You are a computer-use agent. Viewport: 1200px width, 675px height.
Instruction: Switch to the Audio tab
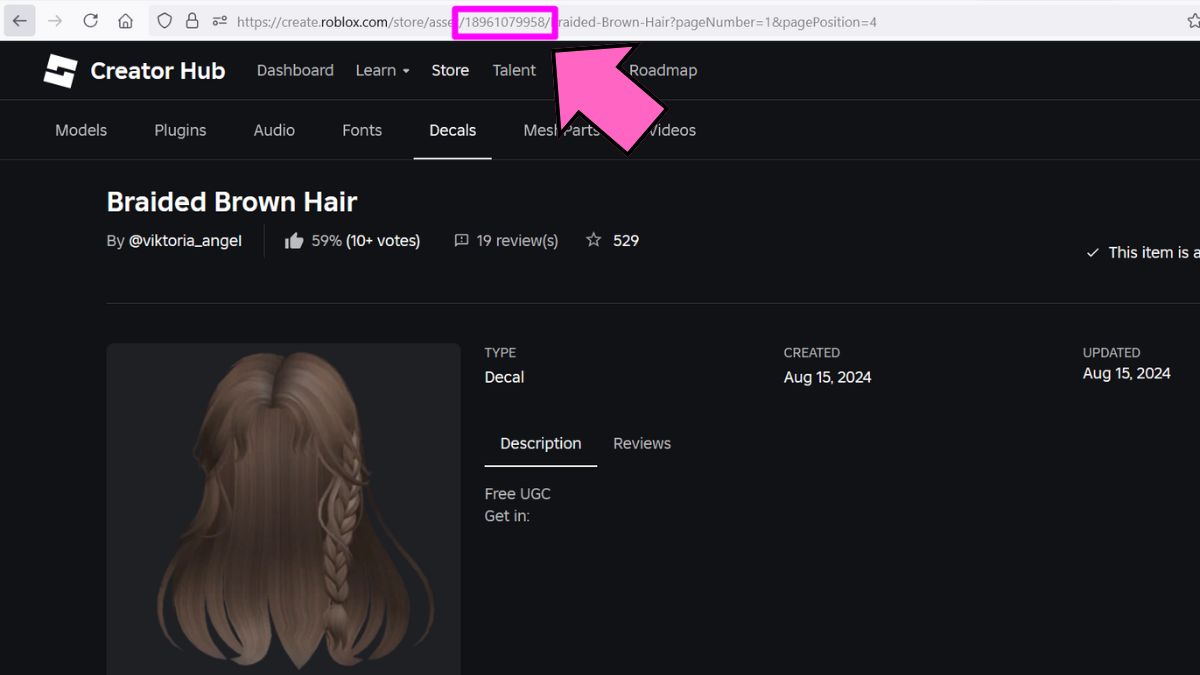pos(274,130)
